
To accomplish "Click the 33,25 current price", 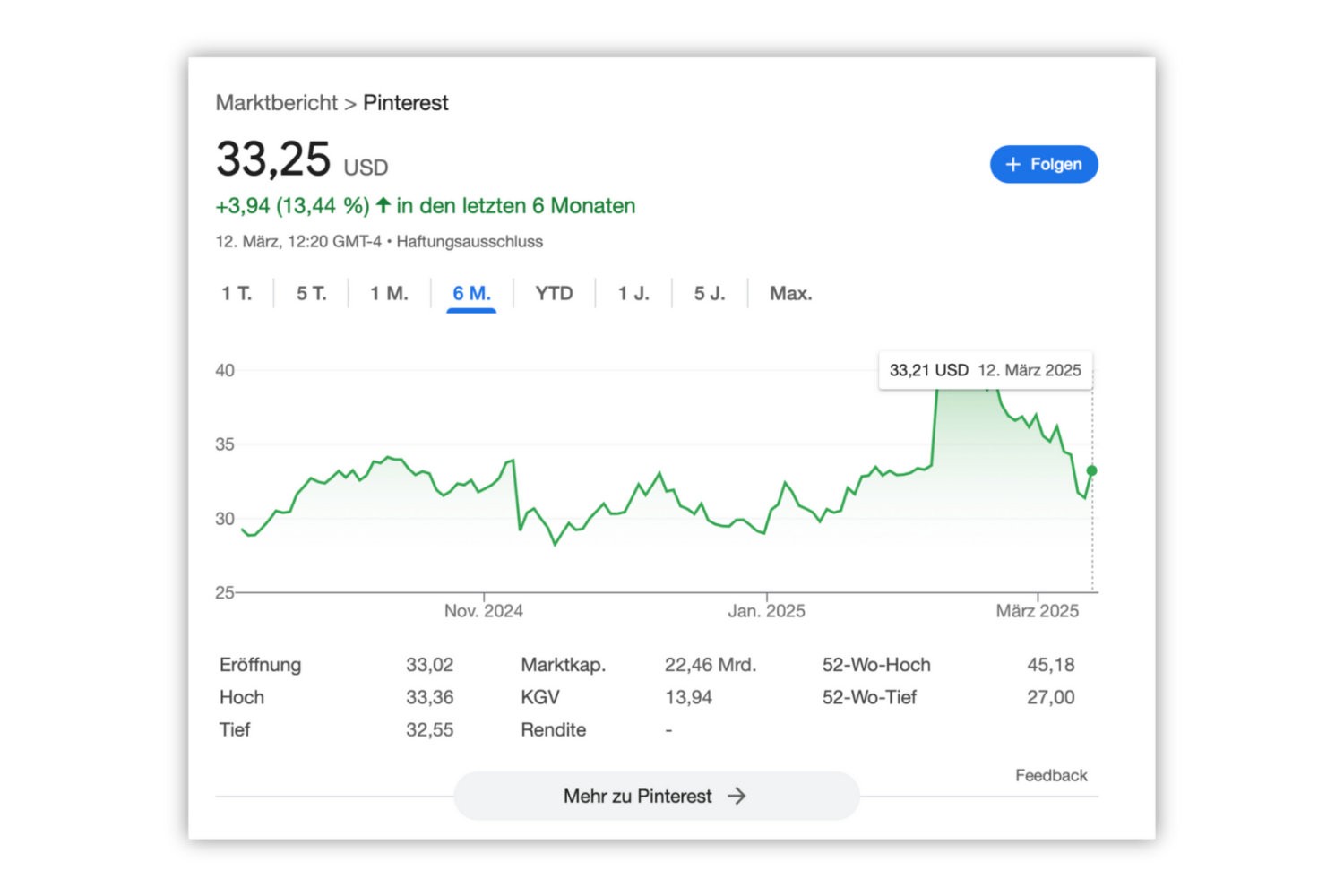I will pos(273,159).
